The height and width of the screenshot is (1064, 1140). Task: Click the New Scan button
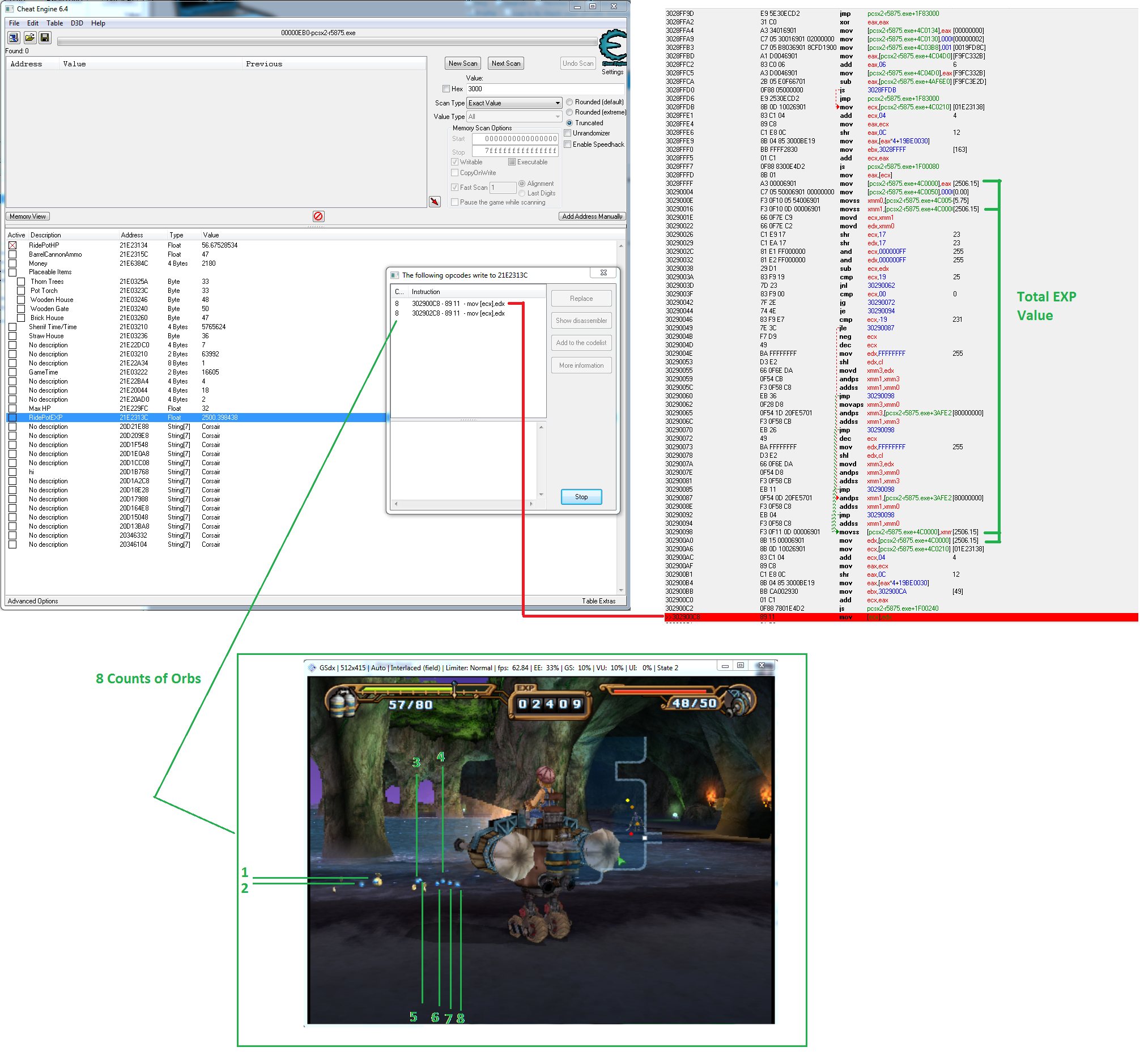click(x=462, y=63)
